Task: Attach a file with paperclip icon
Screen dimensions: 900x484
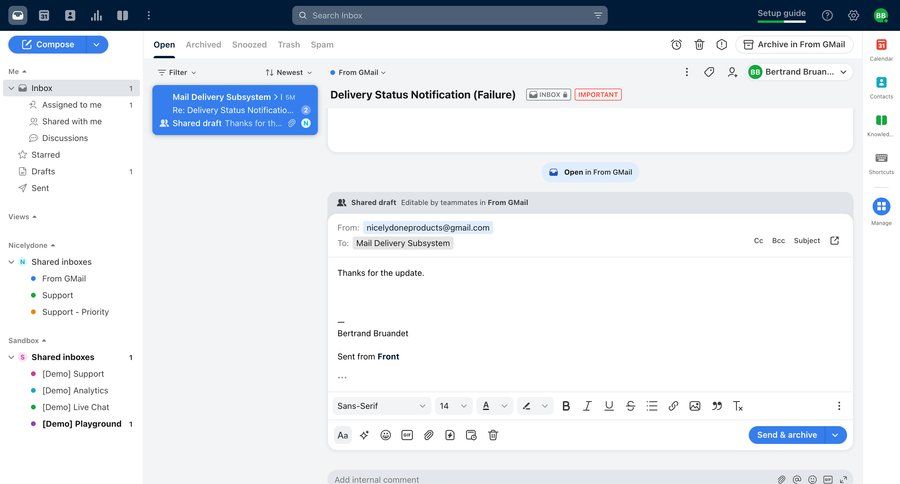Action: pyautogui.click(x=429, y=435)
